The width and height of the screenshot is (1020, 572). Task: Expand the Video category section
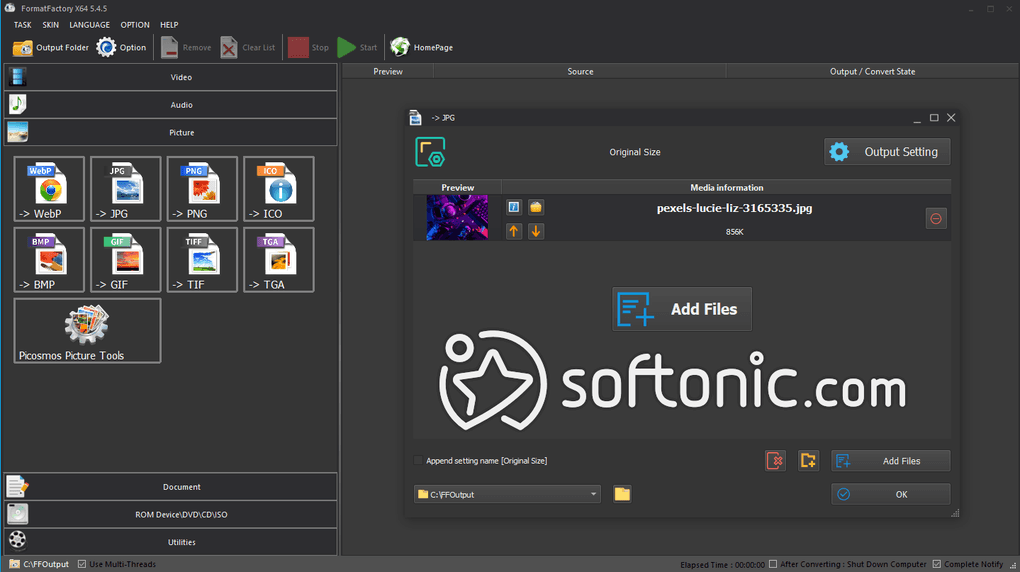click(171, 77)
